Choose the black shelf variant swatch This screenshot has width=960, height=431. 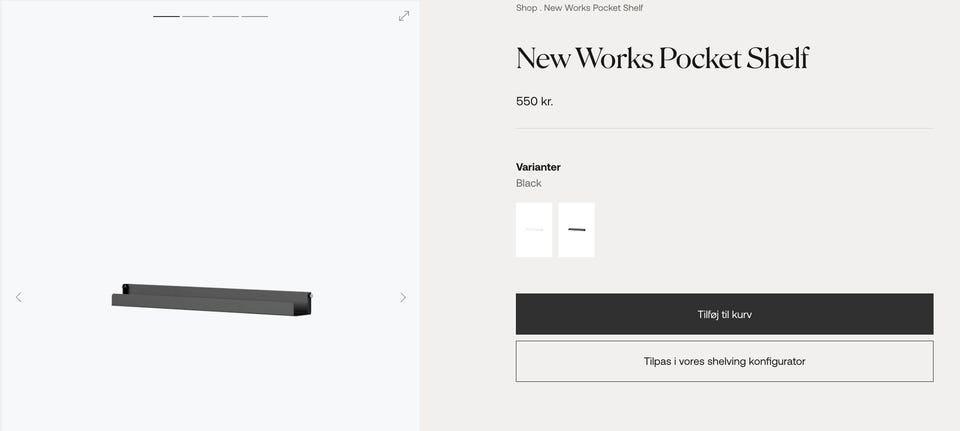[x=576, y=230]
